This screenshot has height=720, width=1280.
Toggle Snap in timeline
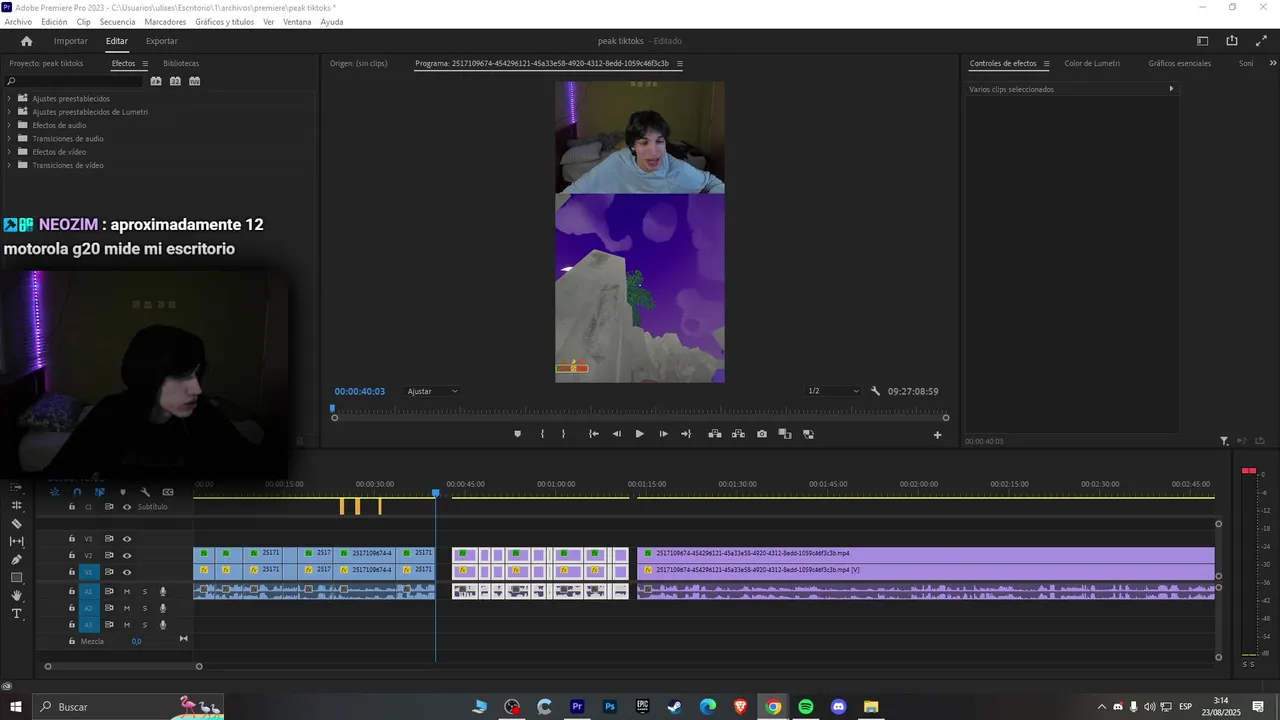(77, 492)
